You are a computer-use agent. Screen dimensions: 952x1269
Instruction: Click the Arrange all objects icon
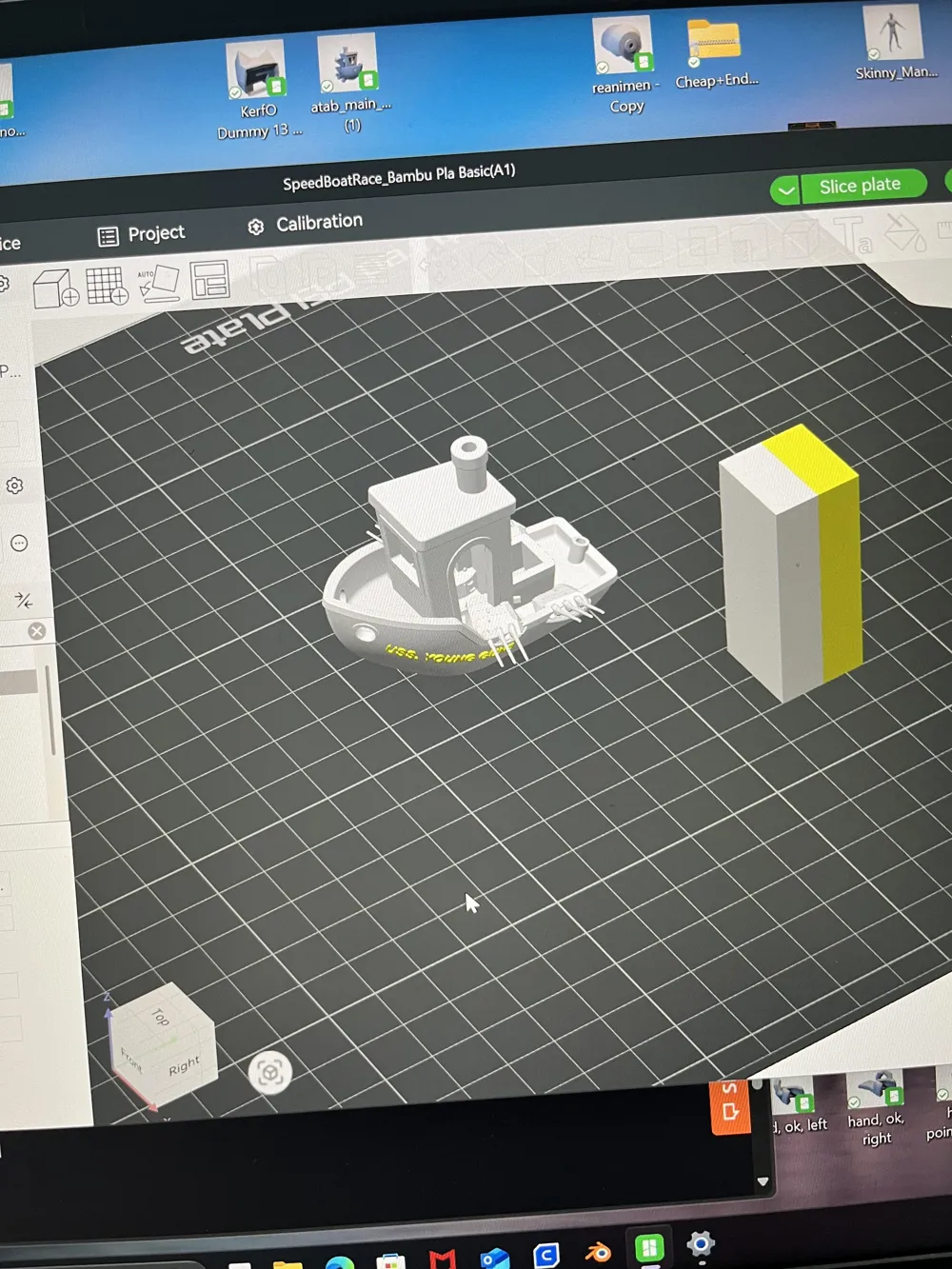[x=209, y=280]
